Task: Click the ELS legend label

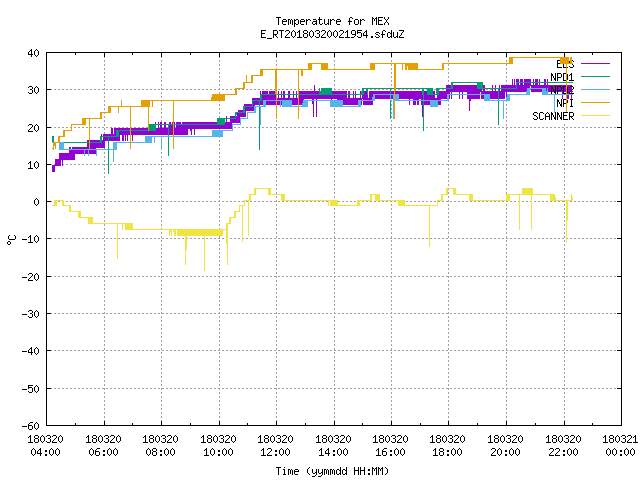Action: [x=565, y=64]
